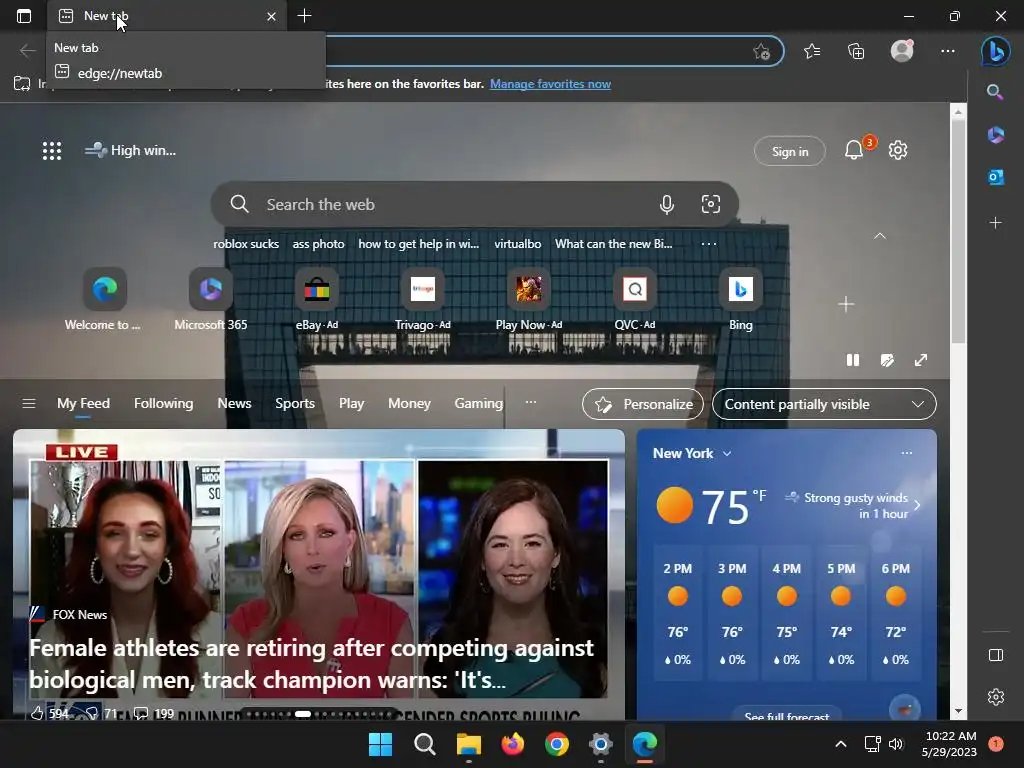1024x768 pixels.
Task: Show more search suggestions ellipsis
Action: tap(709, 244)
